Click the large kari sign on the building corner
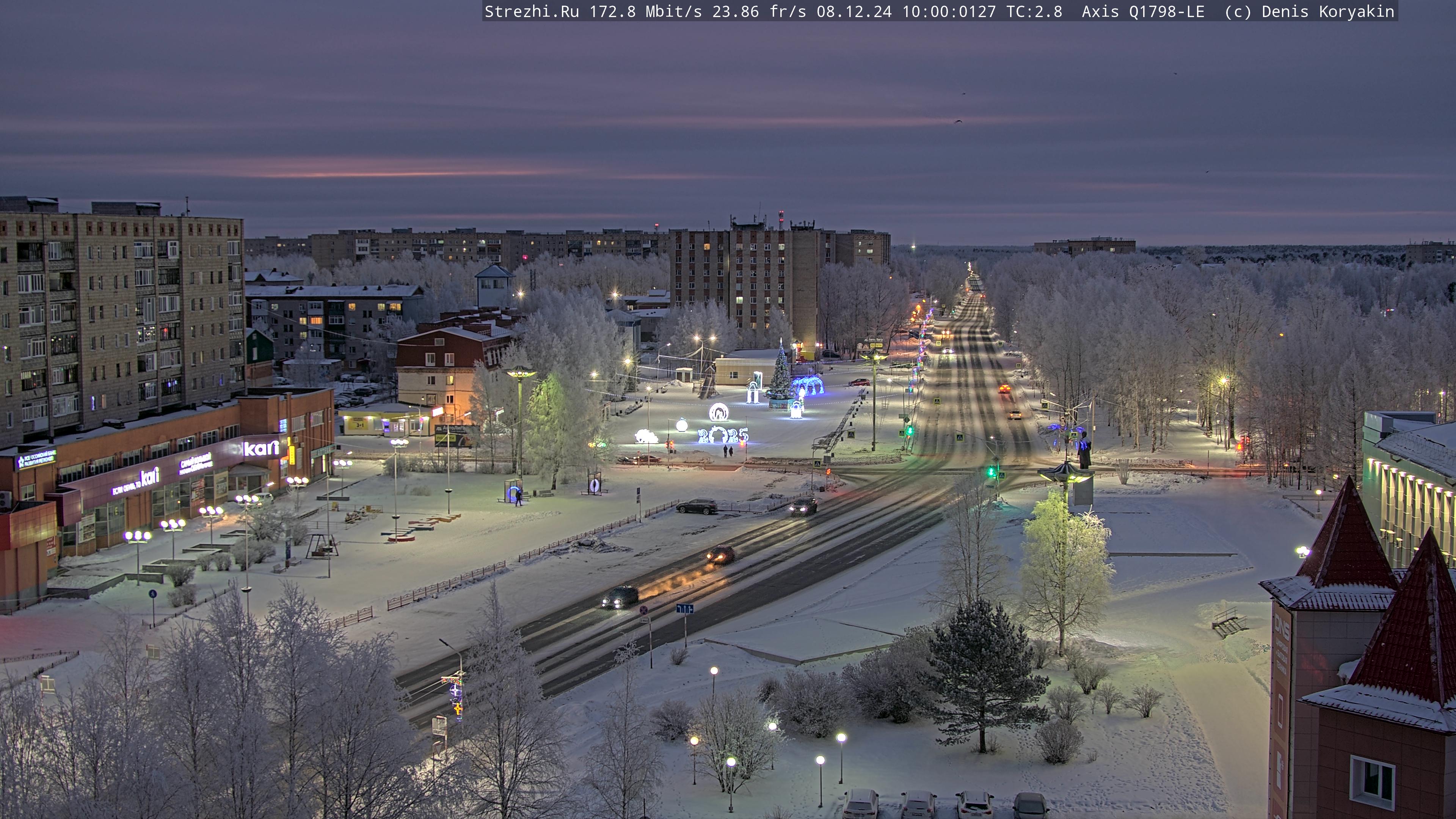 [x=261, y=448]
